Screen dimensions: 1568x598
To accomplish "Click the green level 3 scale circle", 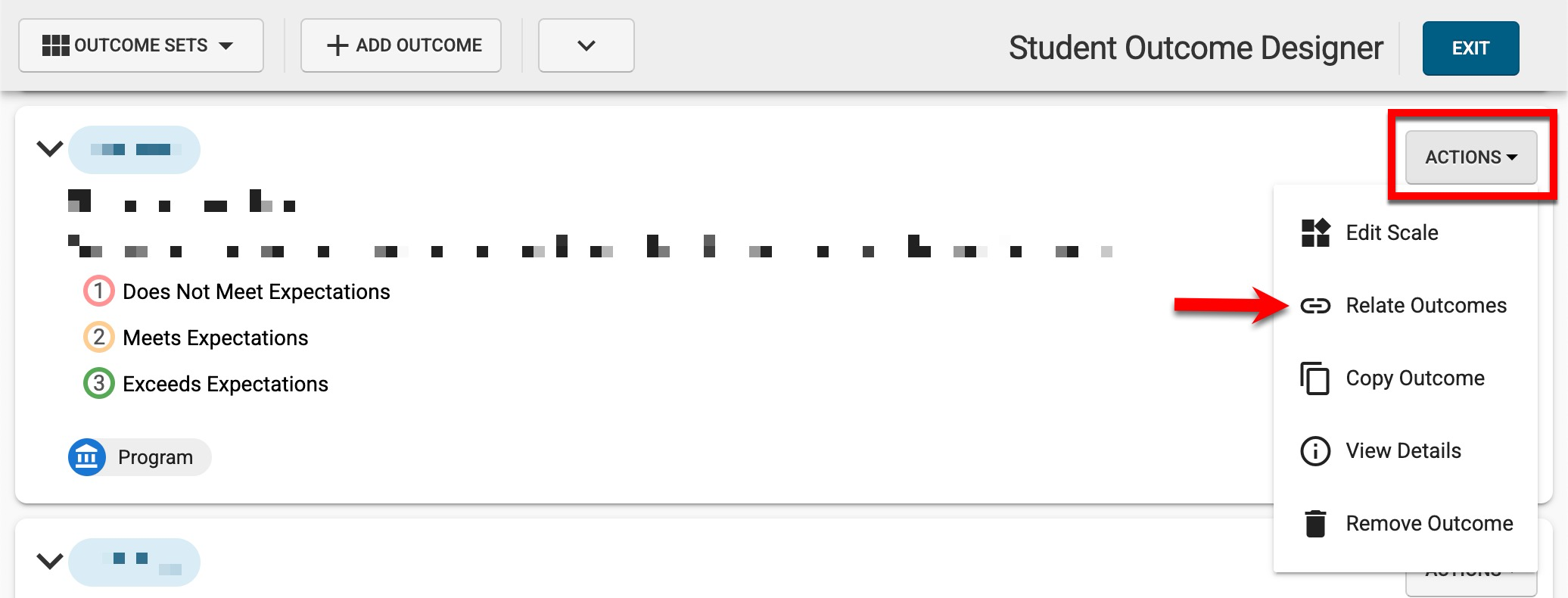I will (x=98, y=384).
